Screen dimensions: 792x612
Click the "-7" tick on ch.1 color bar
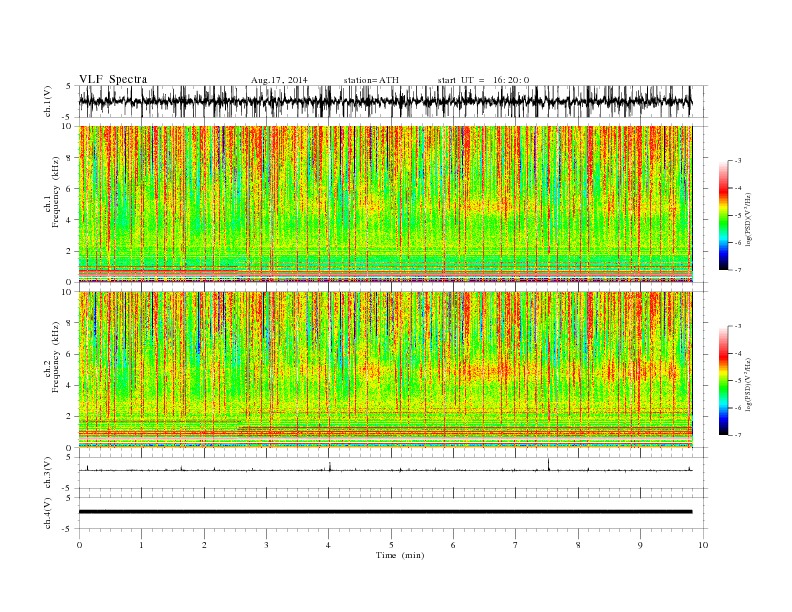coord(738,270)
